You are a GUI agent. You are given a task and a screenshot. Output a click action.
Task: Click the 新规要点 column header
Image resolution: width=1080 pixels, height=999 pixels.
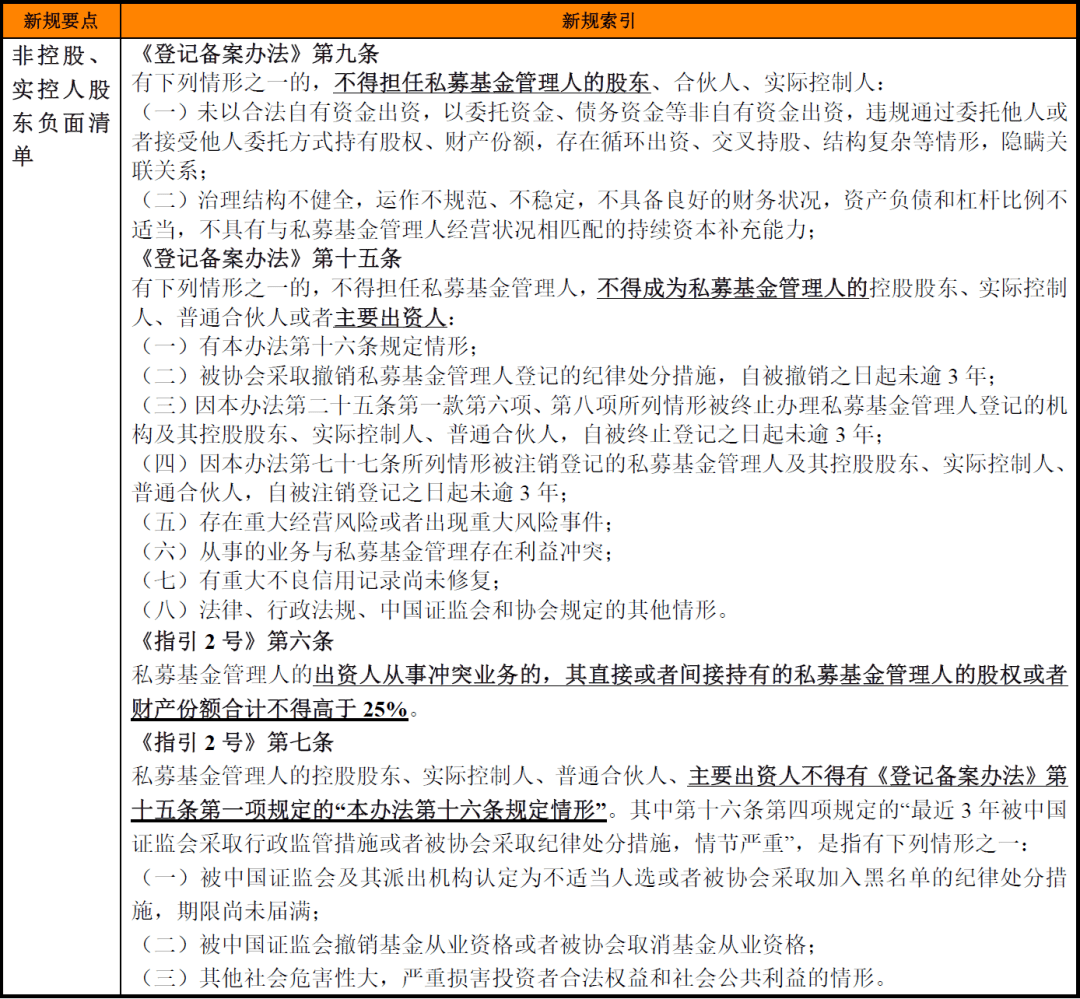click(x=61, y=20)
